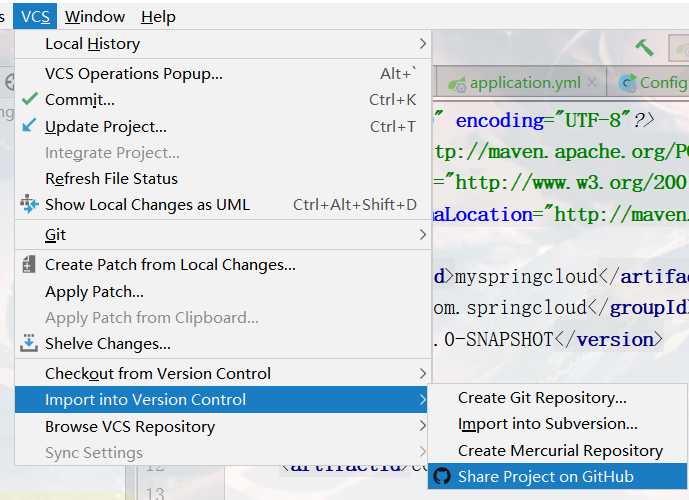Click the Config tab class icon
This screenshot has height=500, width=689.
click(628, 83)
